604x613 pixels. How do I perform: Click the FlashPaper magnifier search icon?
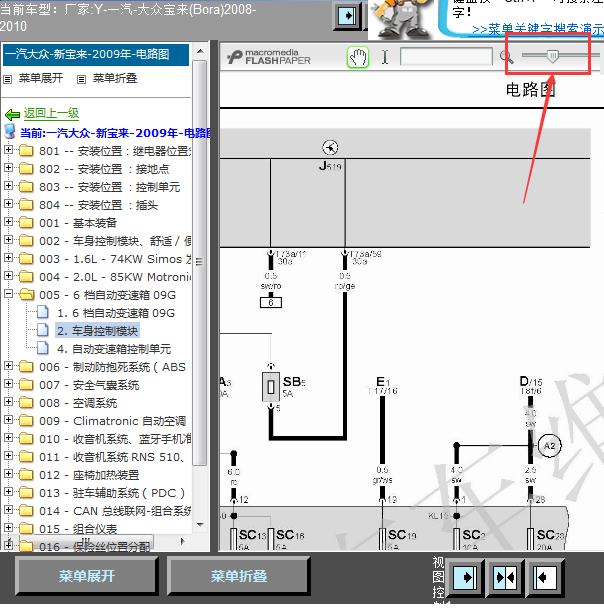pyautogui.click(x=506, y=57)
